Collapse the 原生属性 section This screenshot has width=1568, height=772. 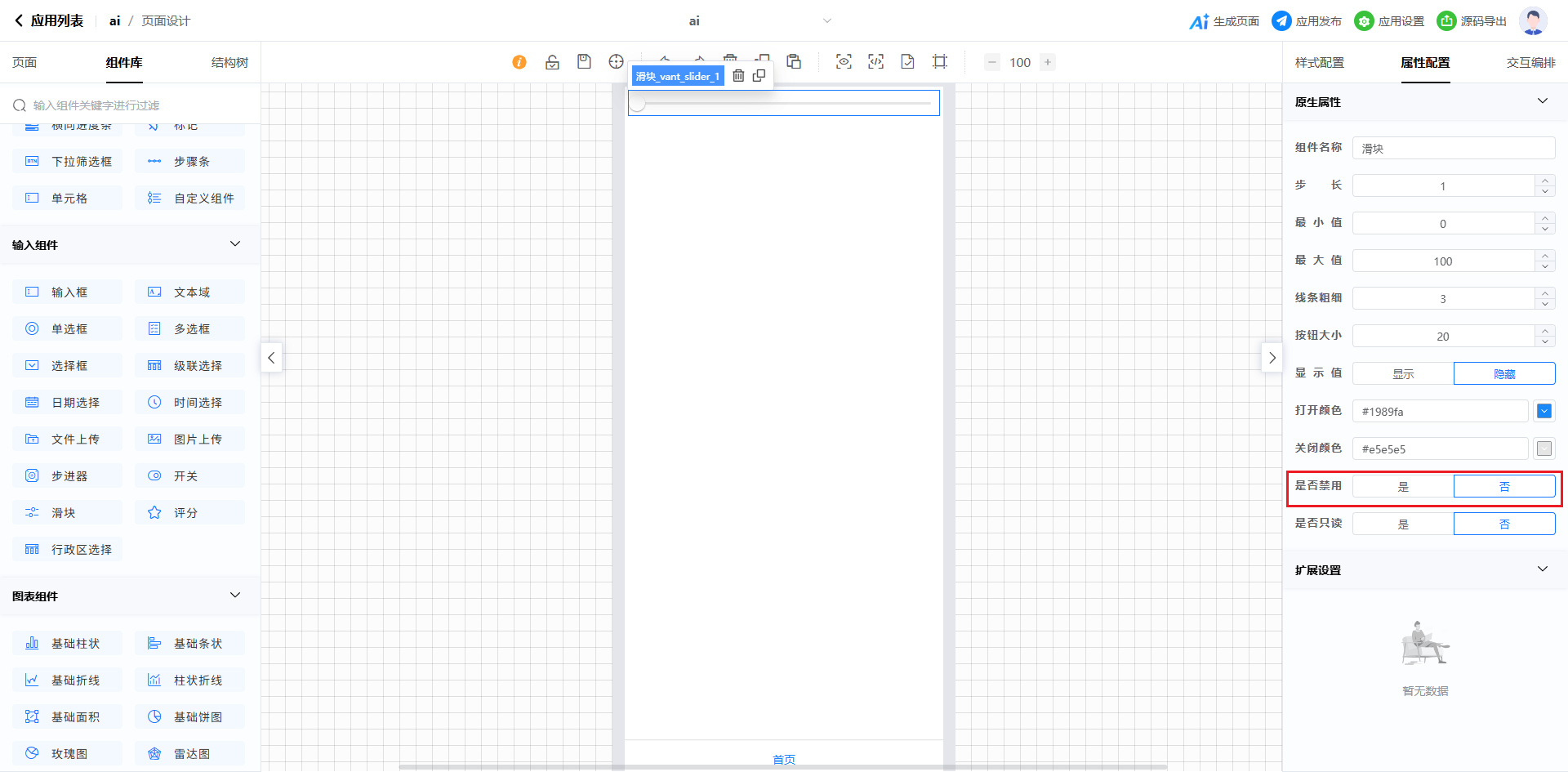point(1542,101)
